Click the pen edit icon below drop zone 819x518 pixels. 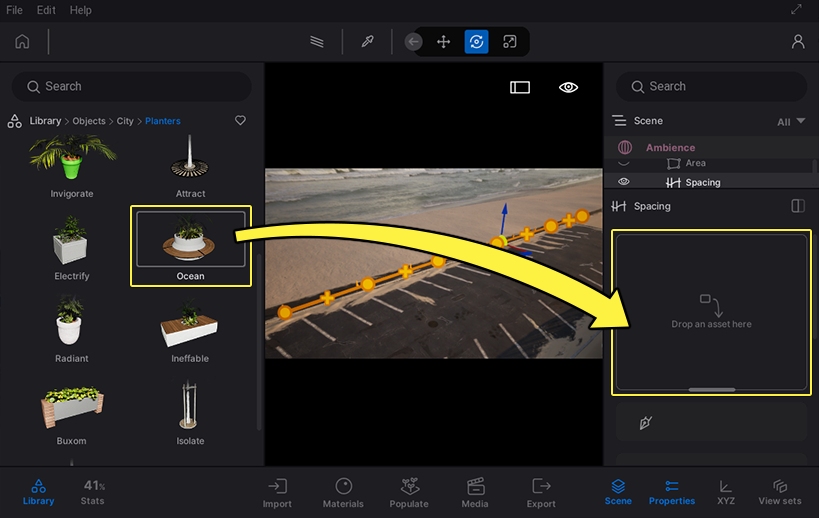[646, 423]
